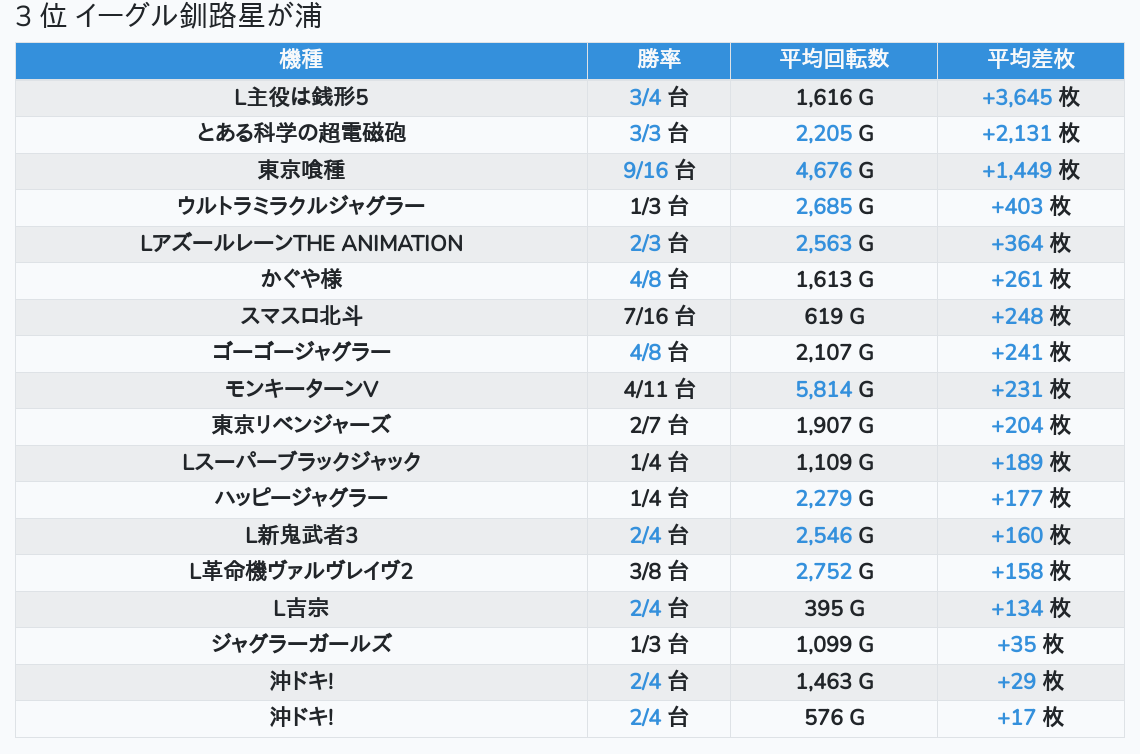Click the 9/16 win rate value

click(x=645, y=170)
